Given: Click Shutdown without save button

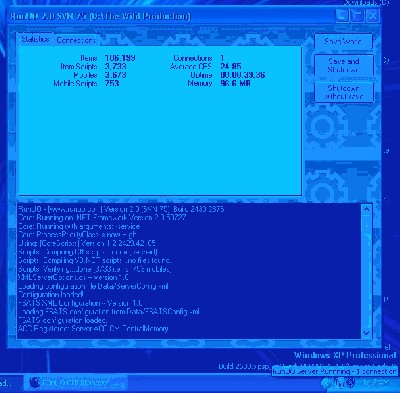Looking at the screenshot, I should 344,92.
